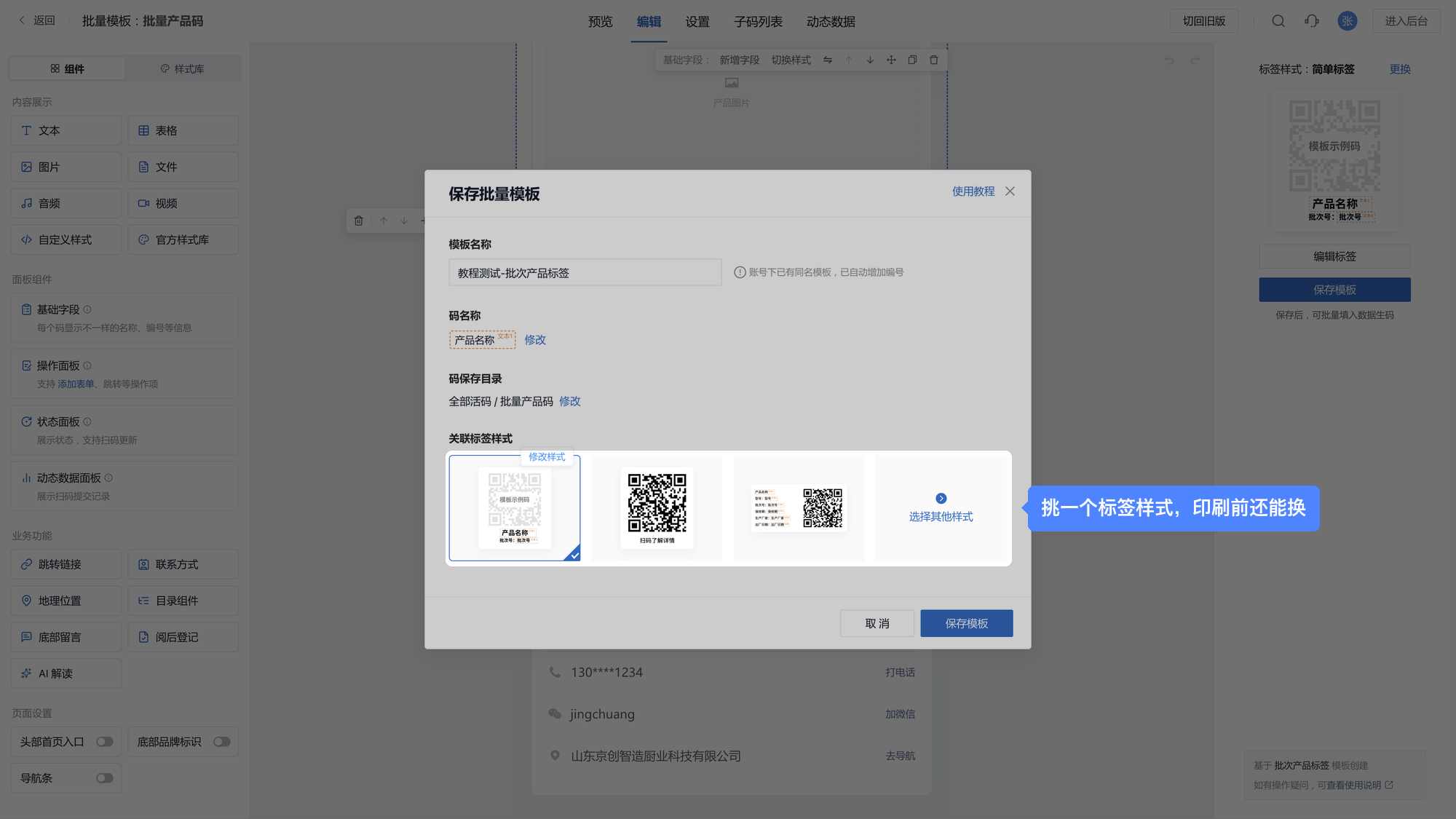Image resolution: width=1456 pixels, height=819 pixels.
Task: Open the 子码列表 tab
Action: (759, 21)
